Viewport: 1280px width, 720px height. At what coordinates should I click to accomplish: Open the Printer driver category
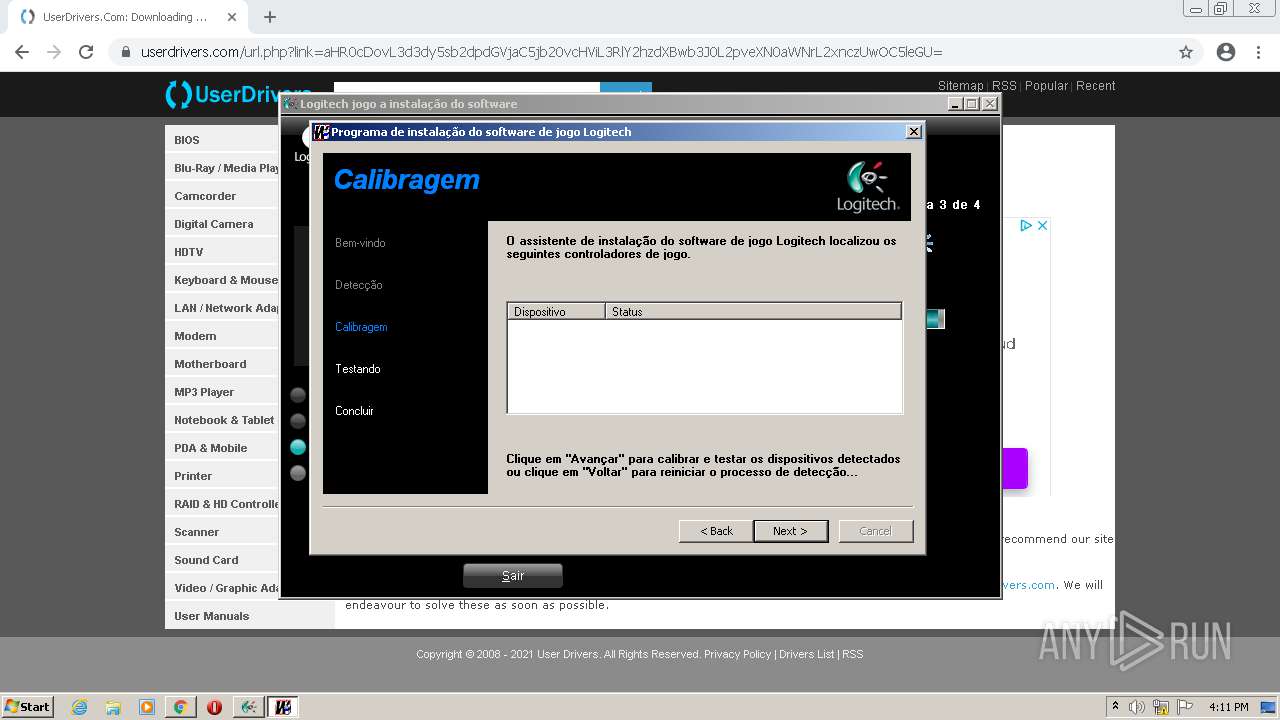pyautogui.click(x=193, y=476)
